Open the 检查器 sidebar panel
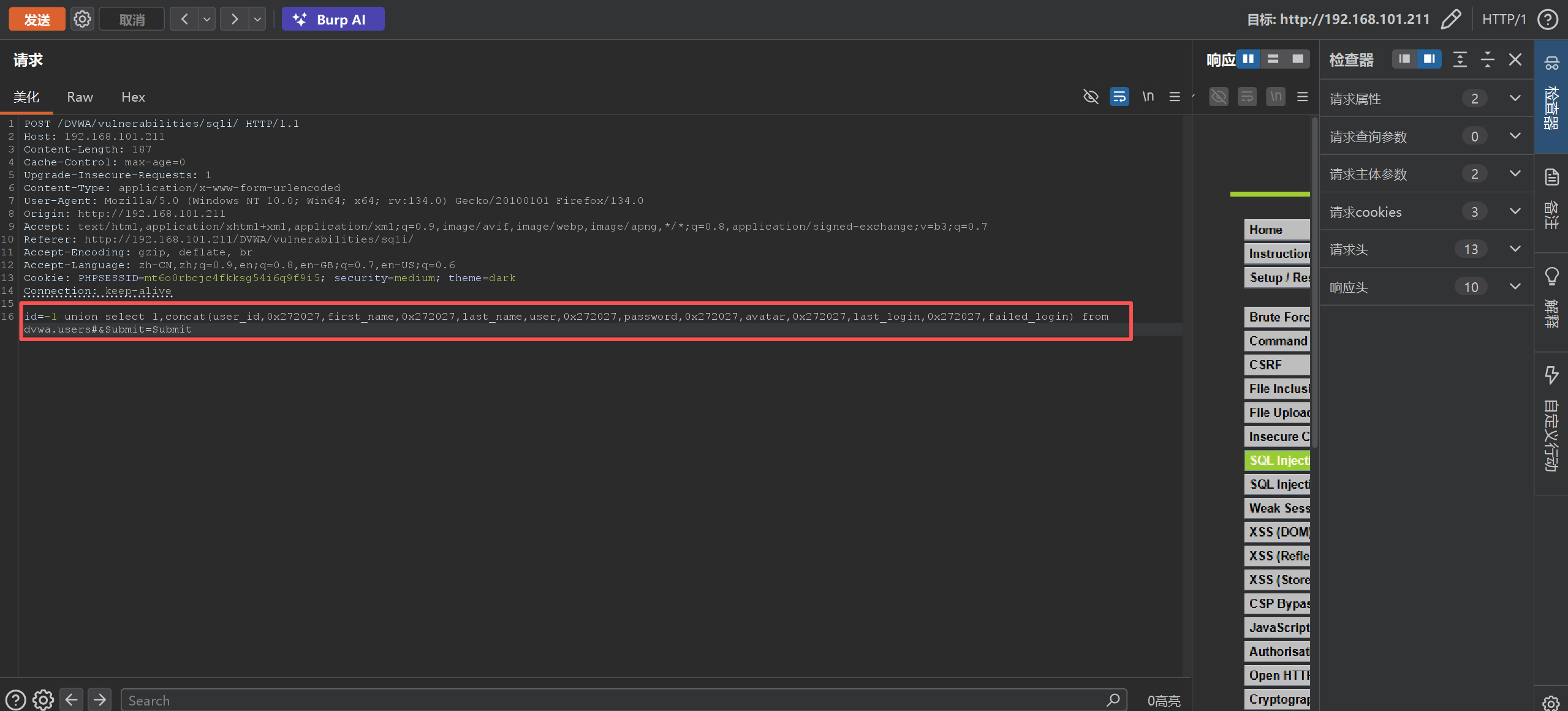The width and height of the screenshot is (1568, 711). tap(1551, 96)
